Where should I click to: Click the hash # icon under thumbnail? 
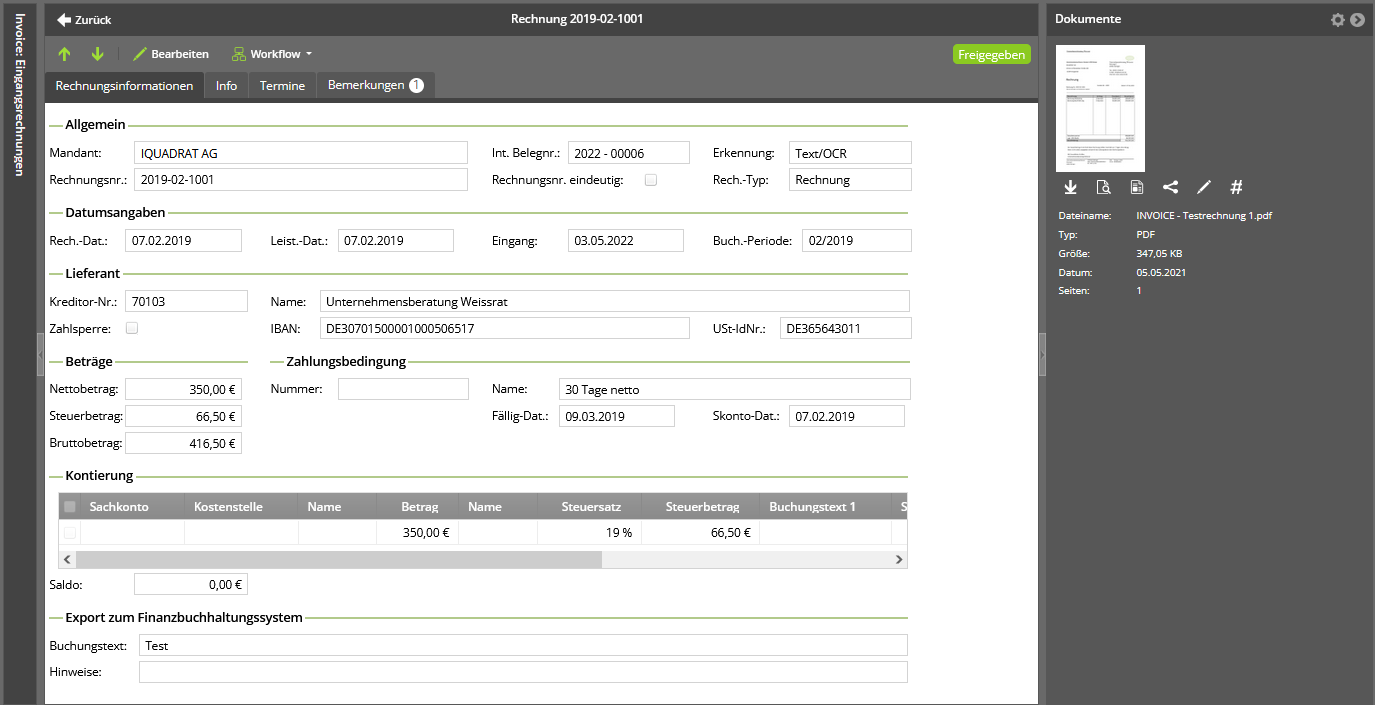coord(1236,187)
